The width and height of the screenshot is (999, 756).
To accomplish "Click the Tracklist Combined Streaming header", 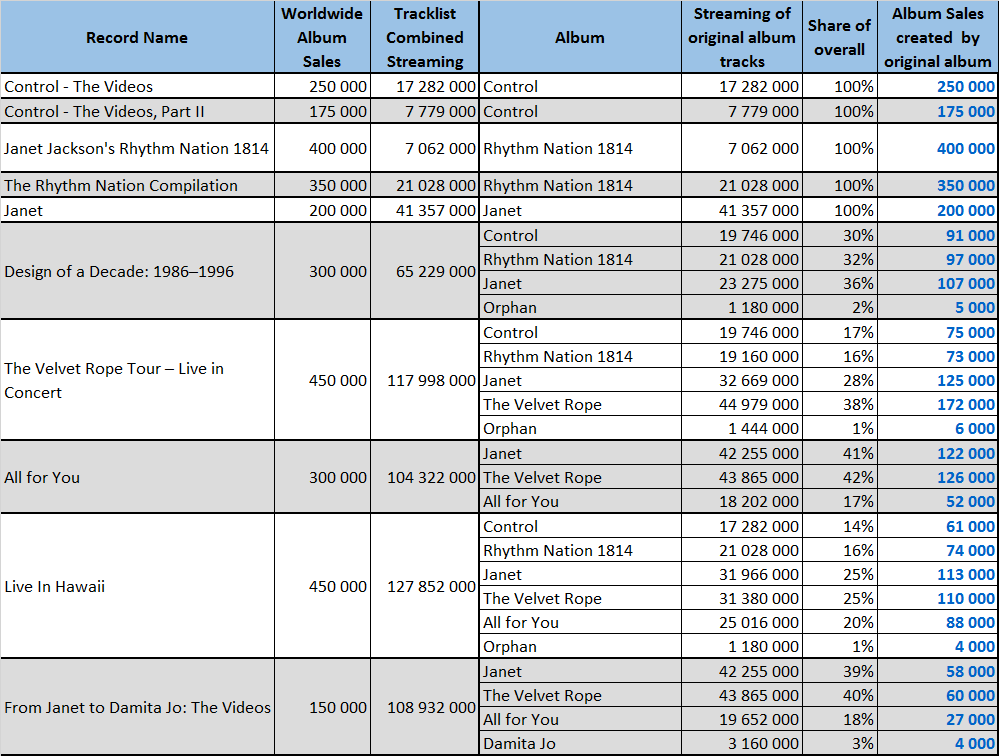I will click(425, 37).
